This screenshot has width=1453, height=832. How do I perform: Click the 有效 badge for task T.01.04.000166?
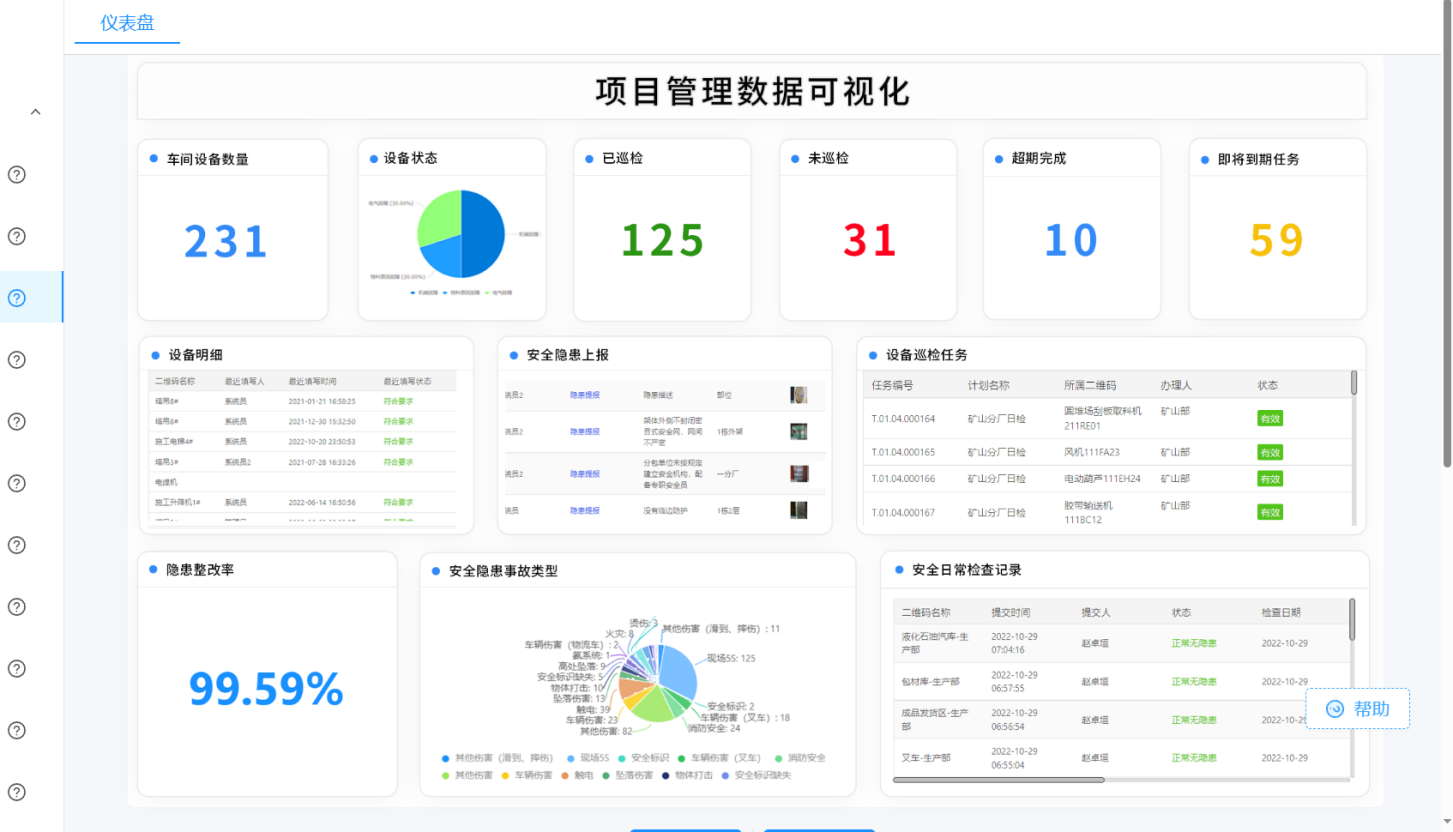(x=1270, y=479)
